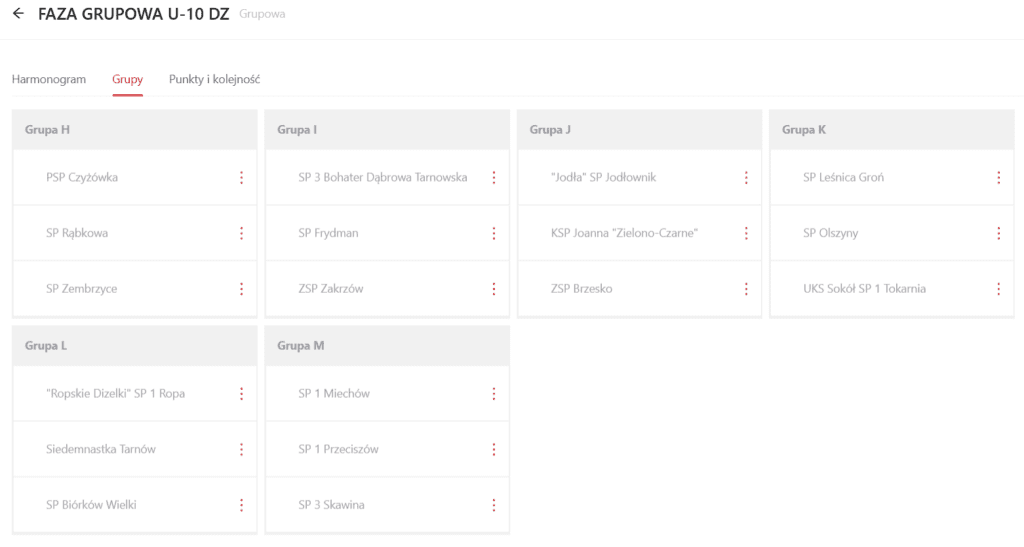
Task: Click the Grupa L header
Action: pos(46,346)
